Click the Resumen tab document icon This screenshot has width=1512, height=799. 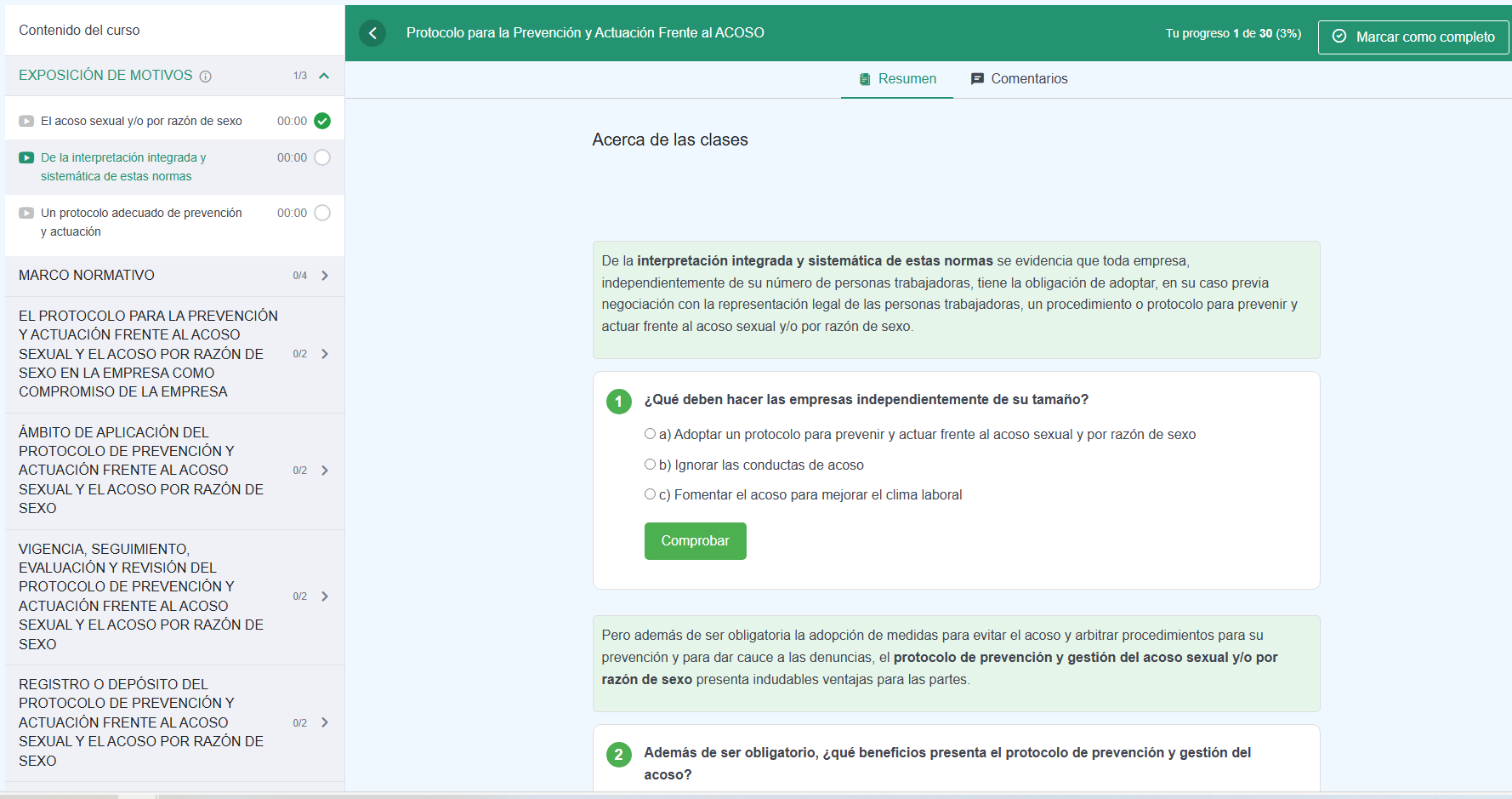point(865,79)
